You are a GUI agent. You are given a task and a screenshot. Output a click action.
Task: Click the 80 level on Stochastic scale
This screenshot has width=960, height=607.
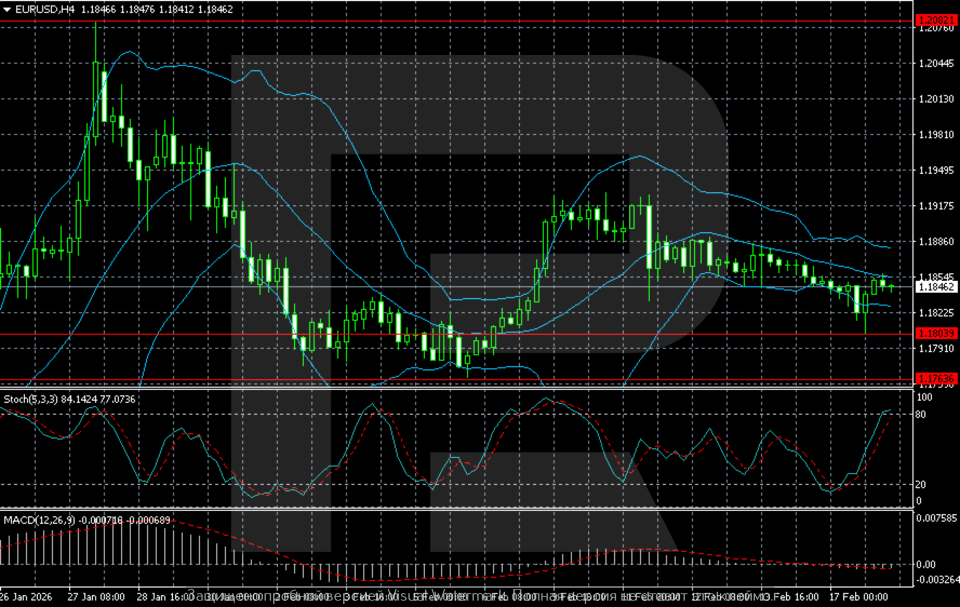click(922, 414)
